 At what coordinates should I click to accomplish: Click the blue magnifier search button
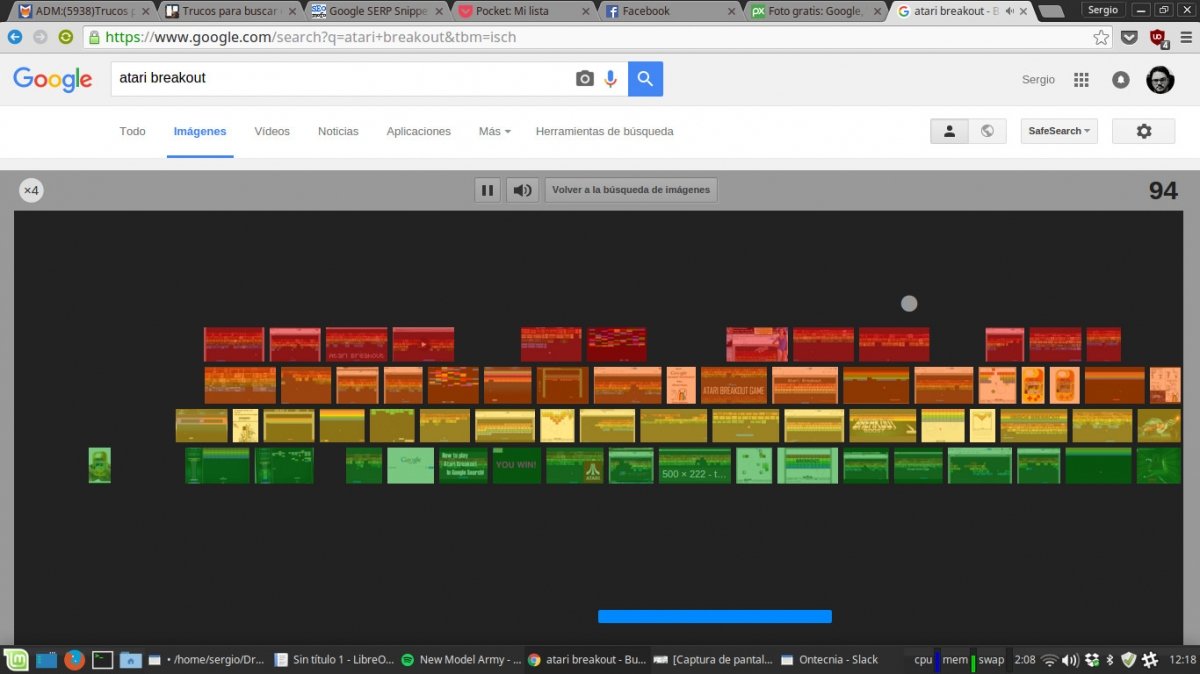[x=645, y=79]
